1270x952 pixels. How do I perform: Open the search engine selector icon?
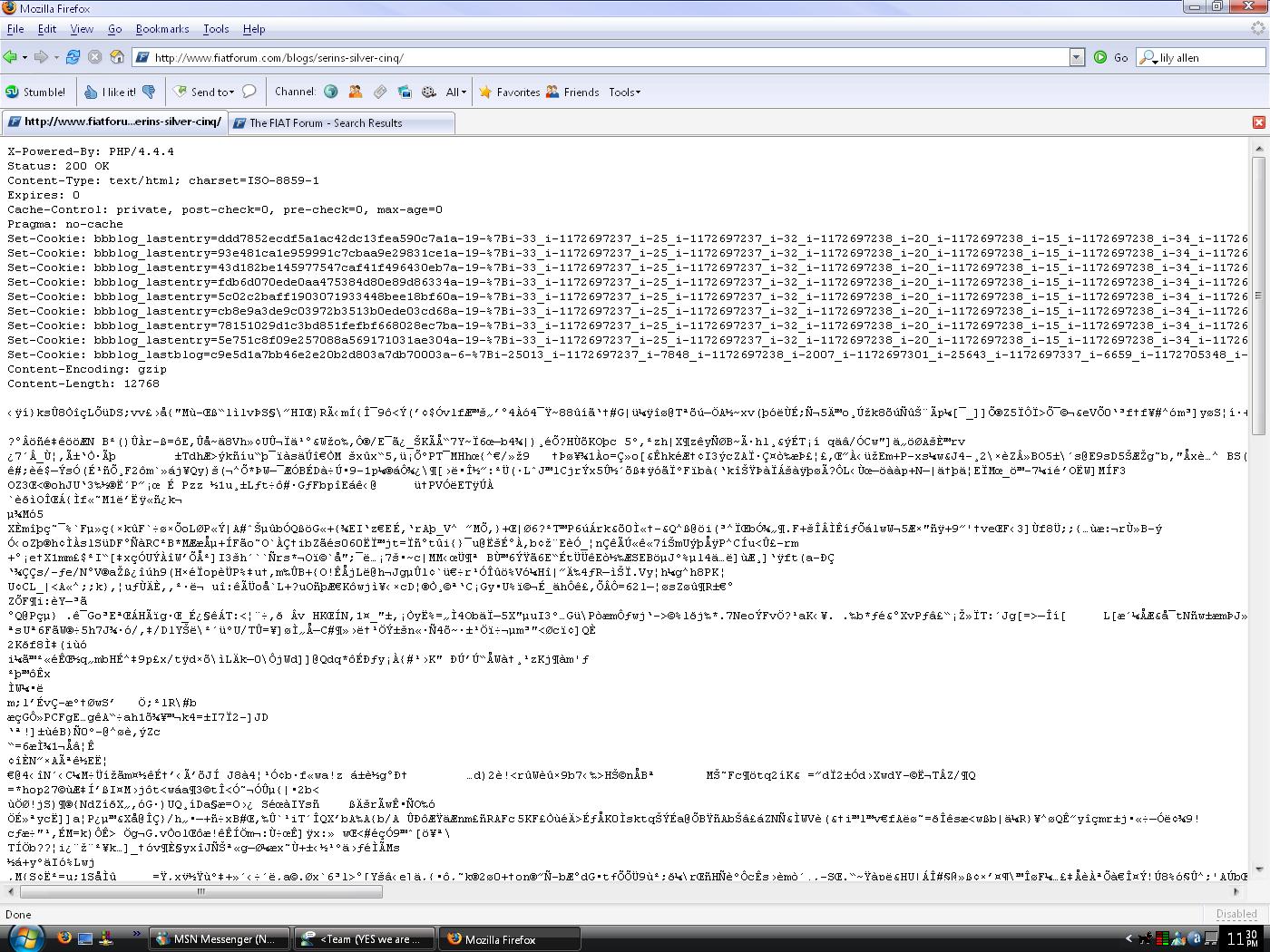point(1148,57)
